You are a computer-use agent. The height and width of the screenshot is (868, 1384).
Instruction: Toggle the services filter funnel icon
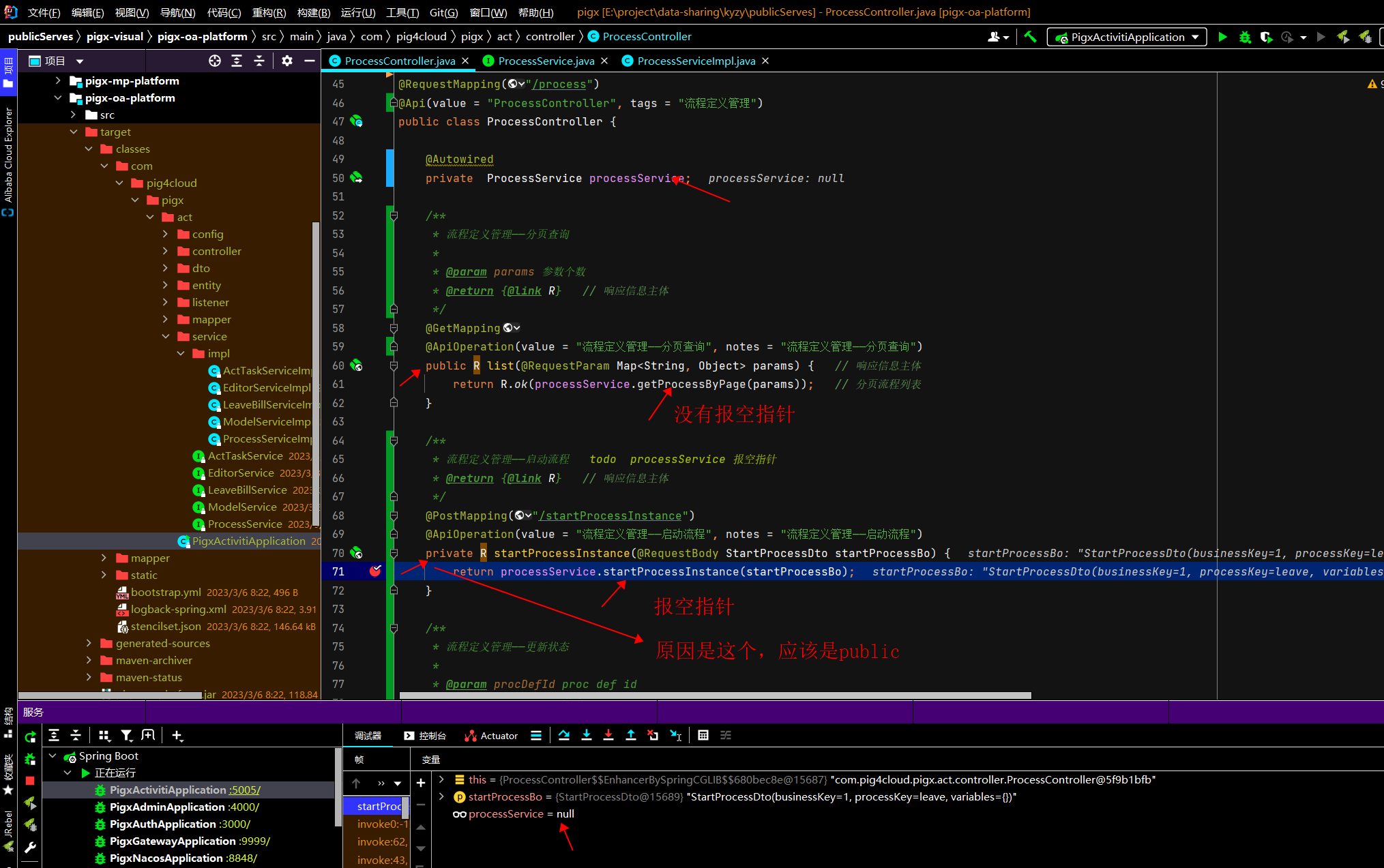point(126,735)
